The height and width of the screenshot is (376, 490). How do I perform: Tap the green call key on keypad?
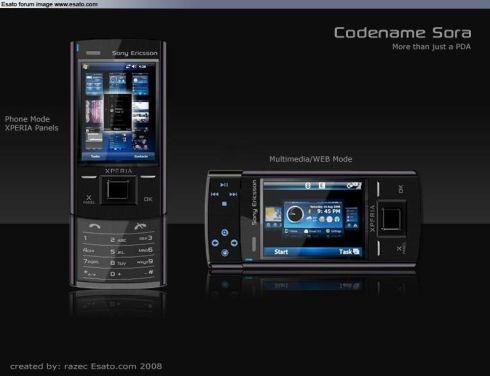[95, 226]
